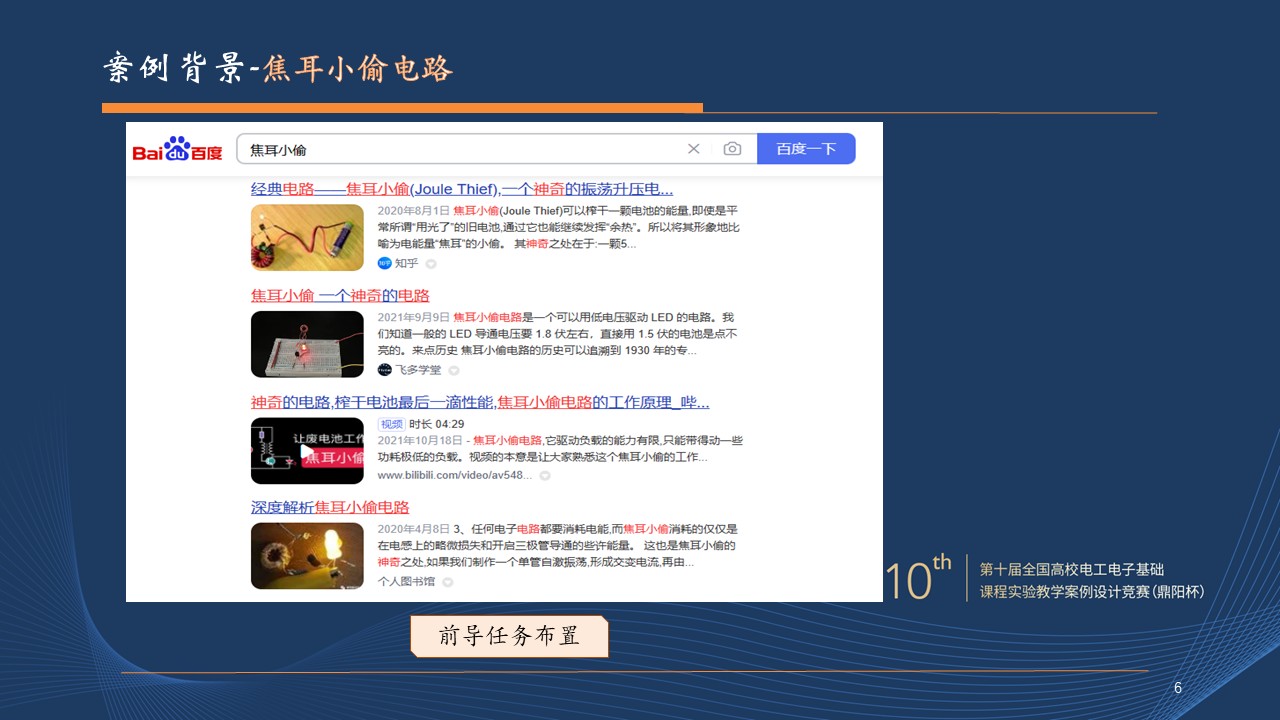Expand the dropdown arrow next to 个人图书馆
Image resolution: width=1280 pixels, height=720 pixels.
[x=448, y=582]
